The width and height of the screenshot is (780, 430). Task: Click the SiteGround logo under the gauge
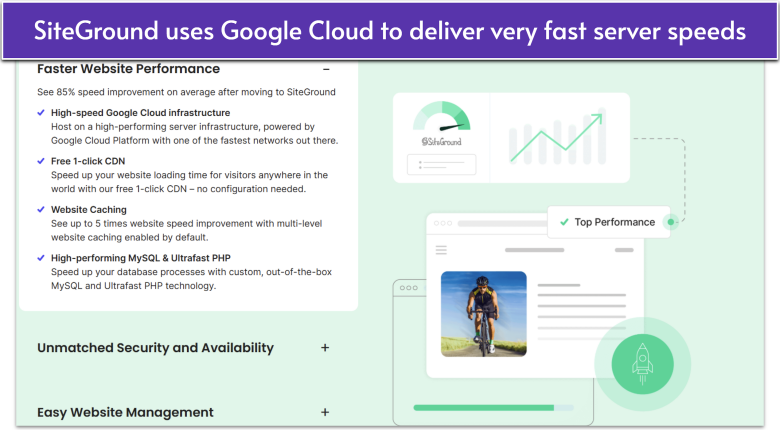pyautogui.click(x=442, y=142)
